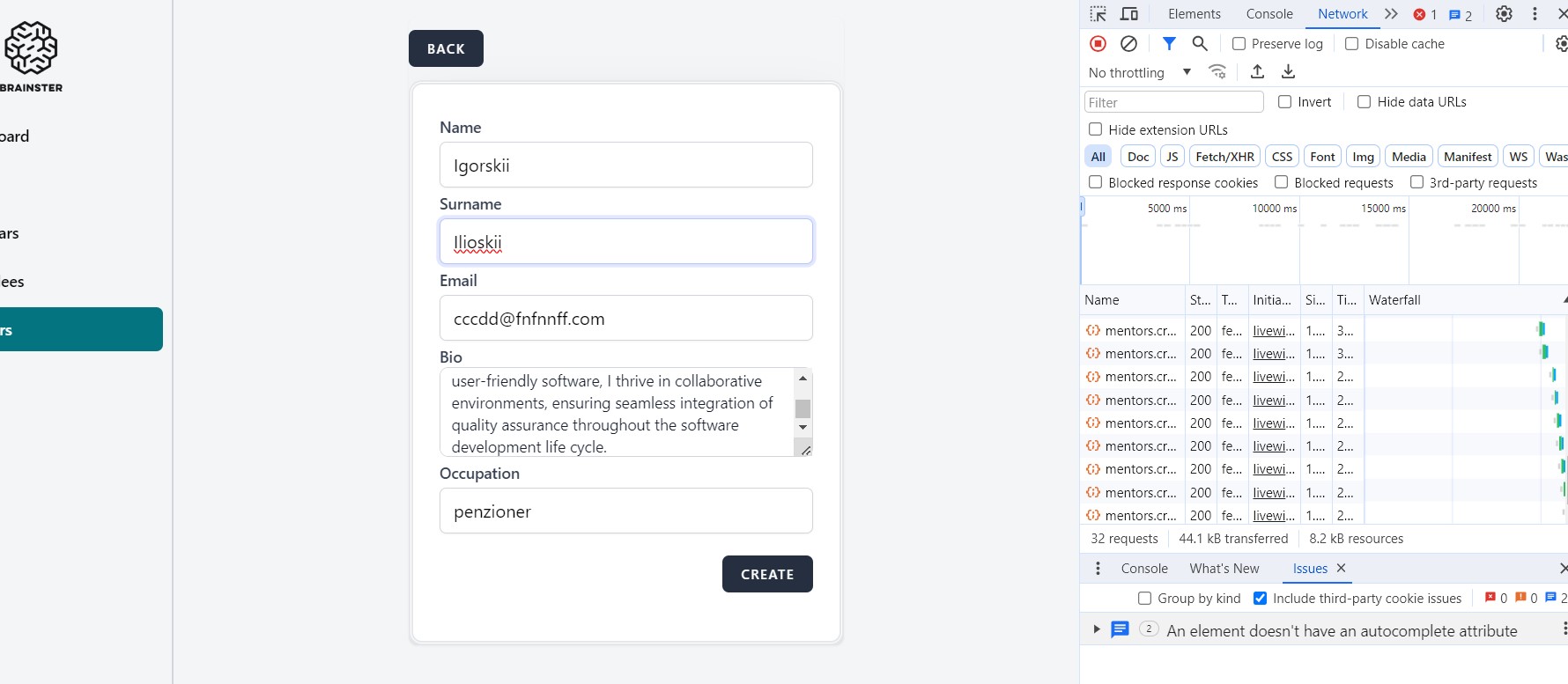Open the No throttling dropdown
Viewport: 1568px width, 684px height.
tap(1140, 73)
